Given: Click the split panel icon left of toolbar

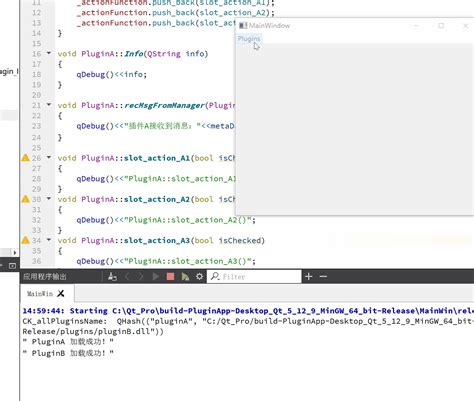Looking at the screenshot, I should (12, 266).
